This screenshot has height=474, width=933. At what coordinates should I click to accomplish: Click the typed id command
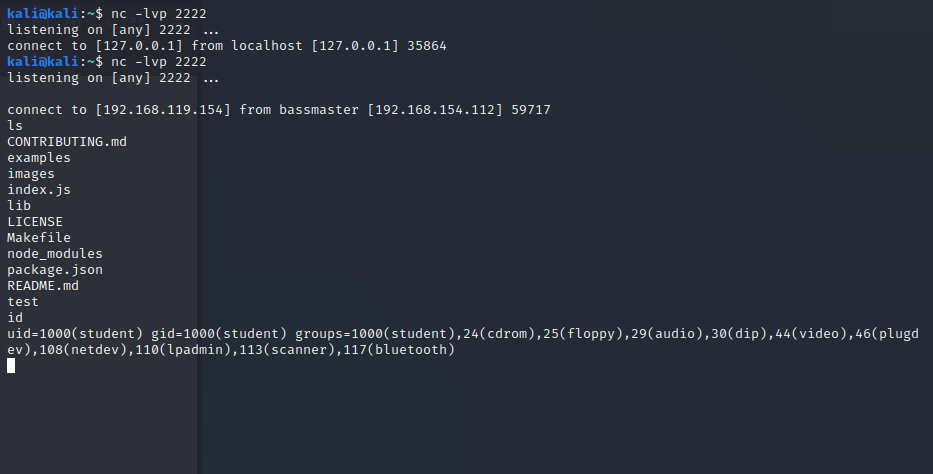pyautogui.click(x=15, y=317)
